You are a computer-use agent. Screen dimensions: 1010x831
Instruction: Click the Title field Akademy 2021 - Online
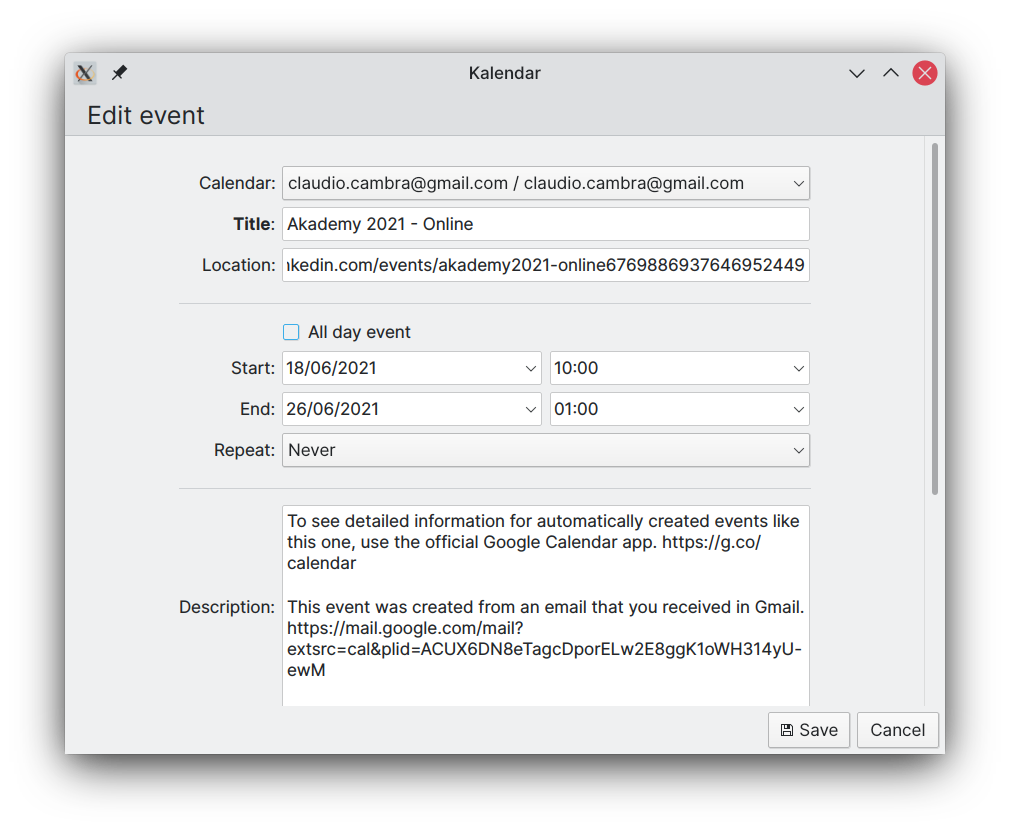click(546, 224)
